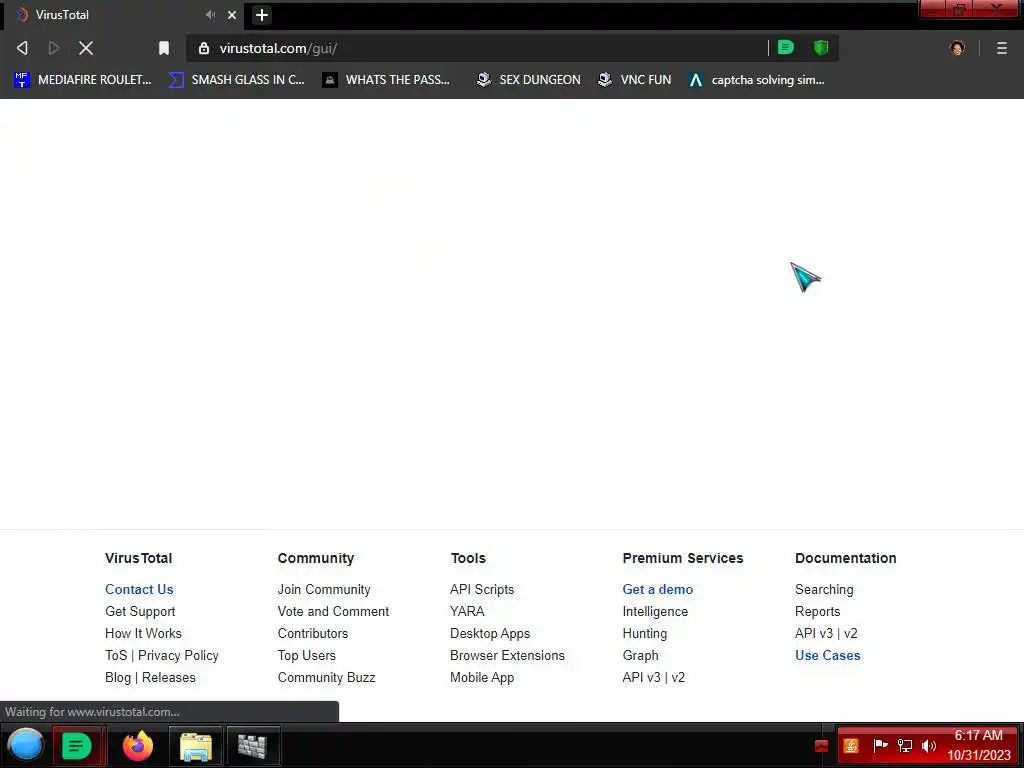Open the Use Cases link

[827, 655]
